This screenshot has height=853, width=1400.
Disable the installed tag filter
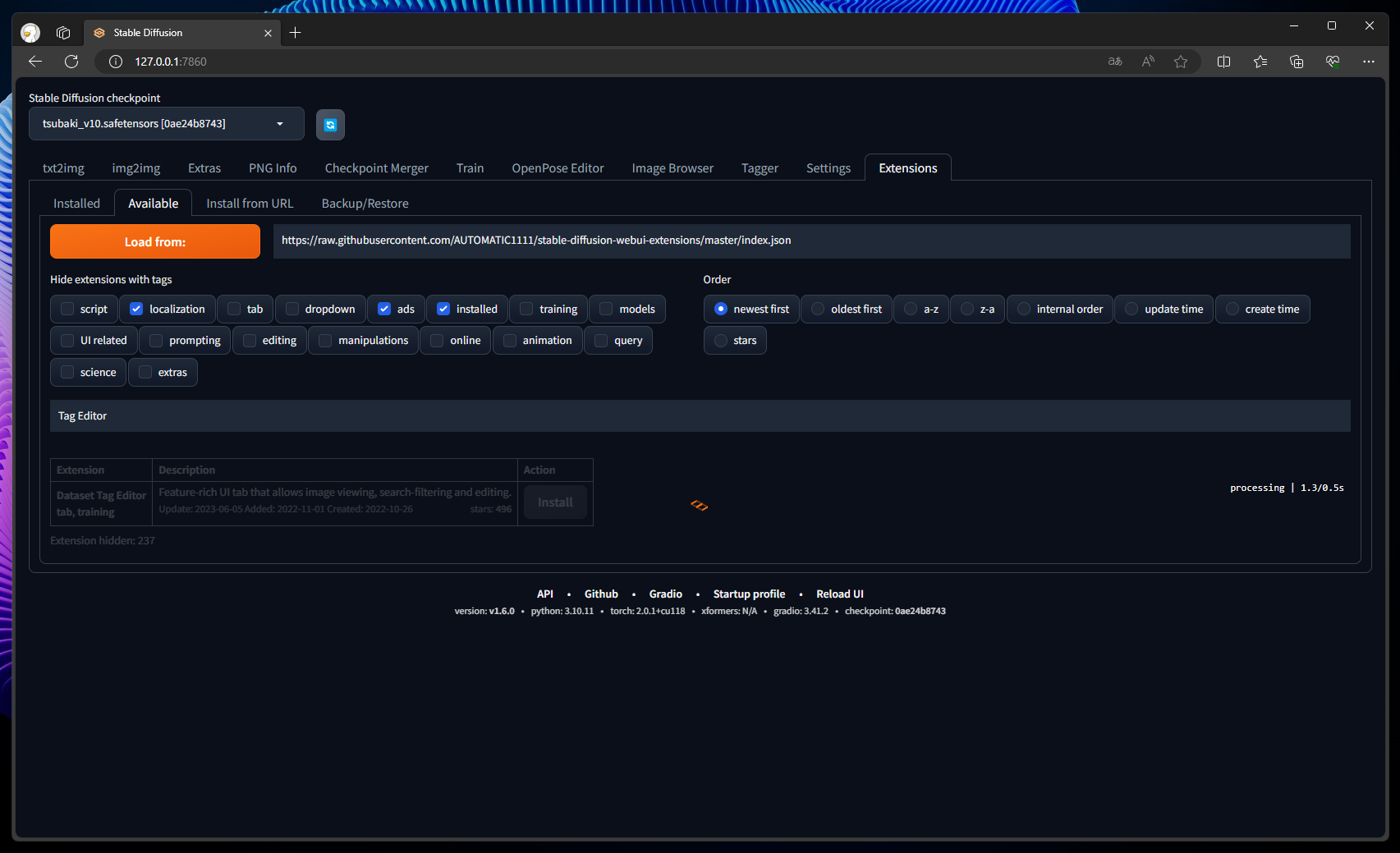443,310
